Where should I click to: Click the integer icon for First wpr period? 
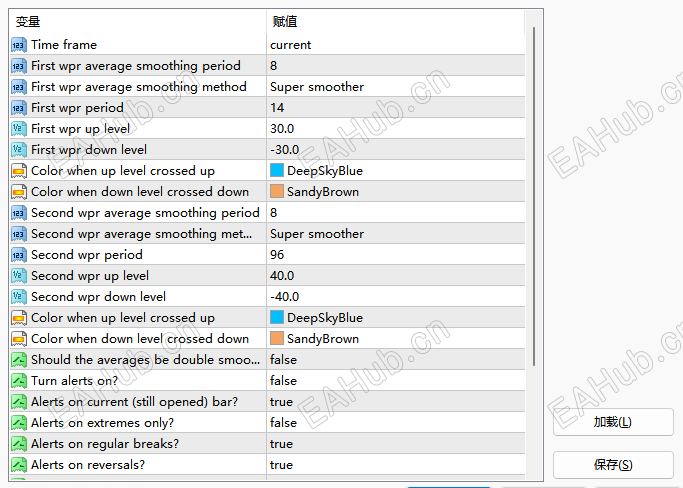pos(19,108)
